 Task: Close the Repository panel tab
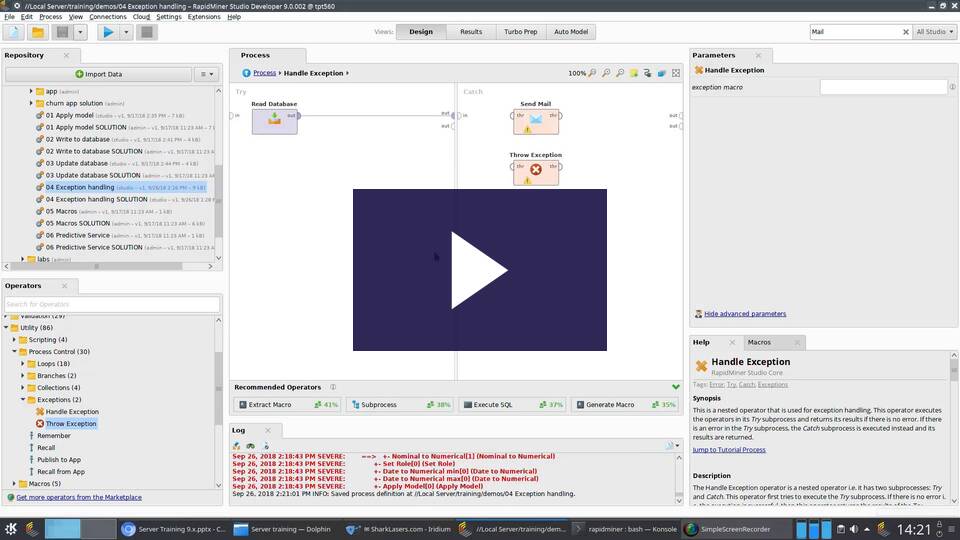[x=66, y=55]
